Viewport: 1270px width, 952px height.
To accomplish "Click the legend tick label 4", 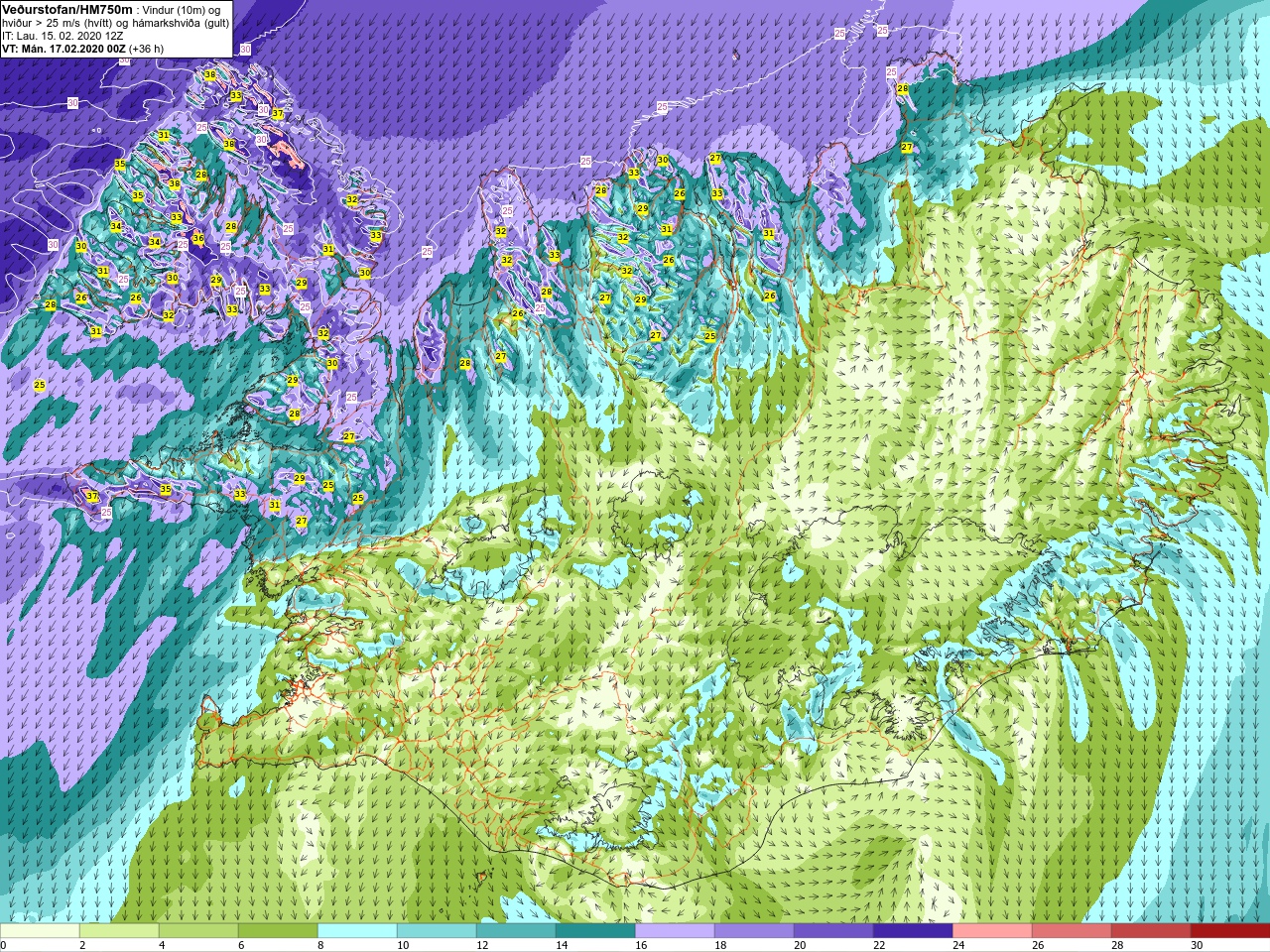I will [x=162, y=945].
